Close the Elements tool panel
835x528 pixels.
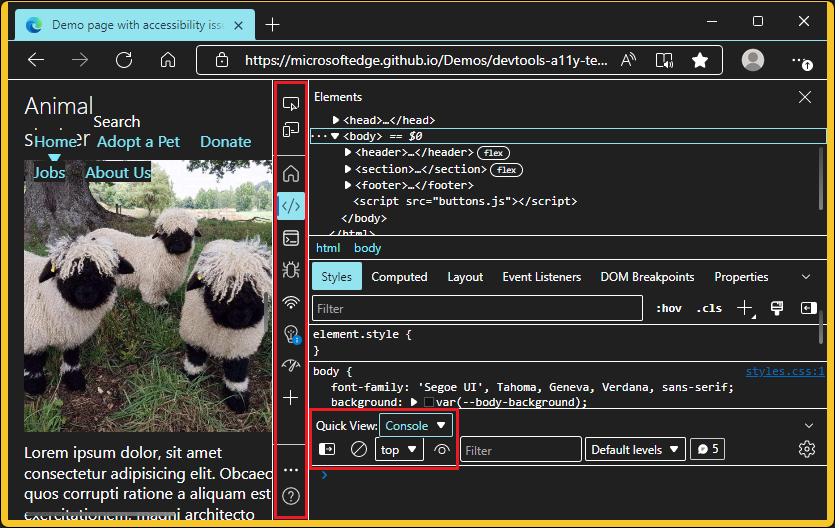tap(805, 97)
